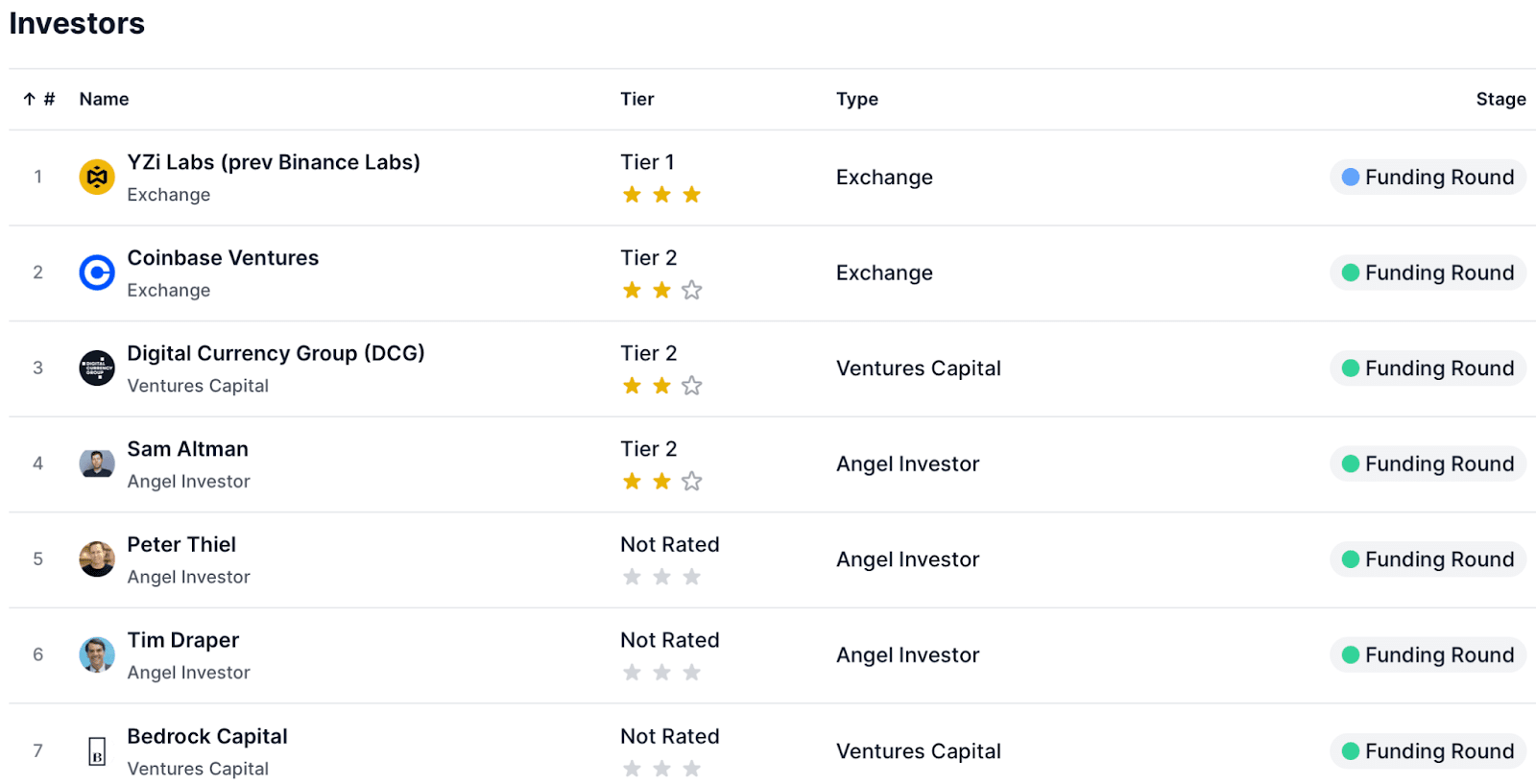The width and height of the screenshot is (1536, 784).
Task: Open the Bedrock Capital investor link
Action: (207, 736)
